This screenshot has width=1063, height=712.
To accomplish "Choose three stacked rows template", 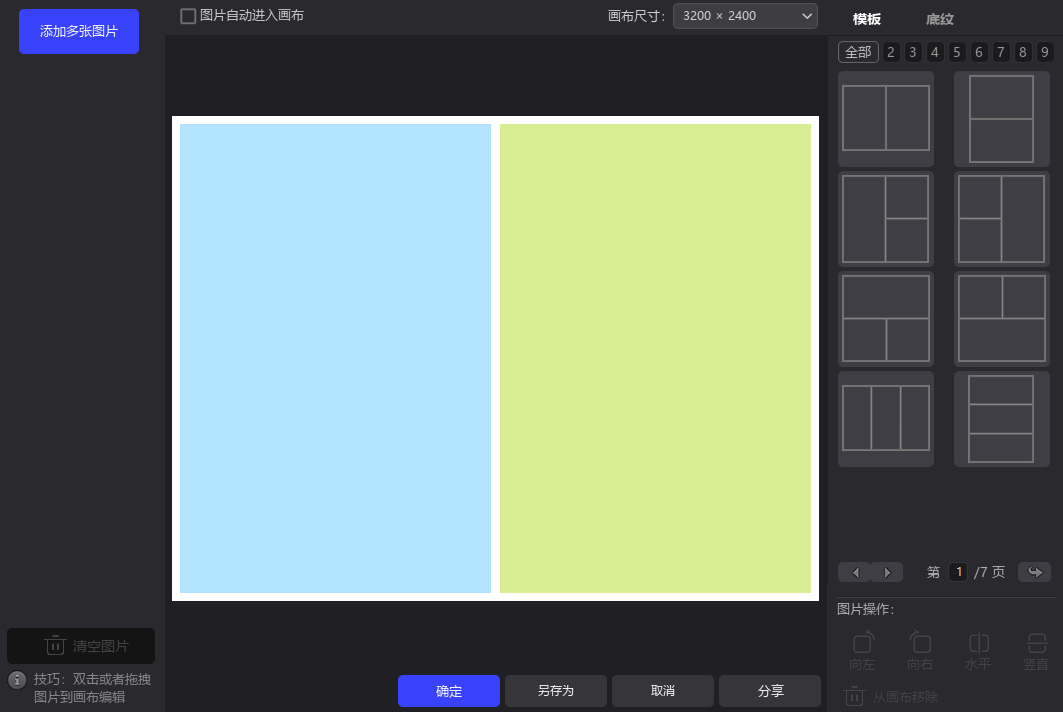I will tap(1001, 418).
